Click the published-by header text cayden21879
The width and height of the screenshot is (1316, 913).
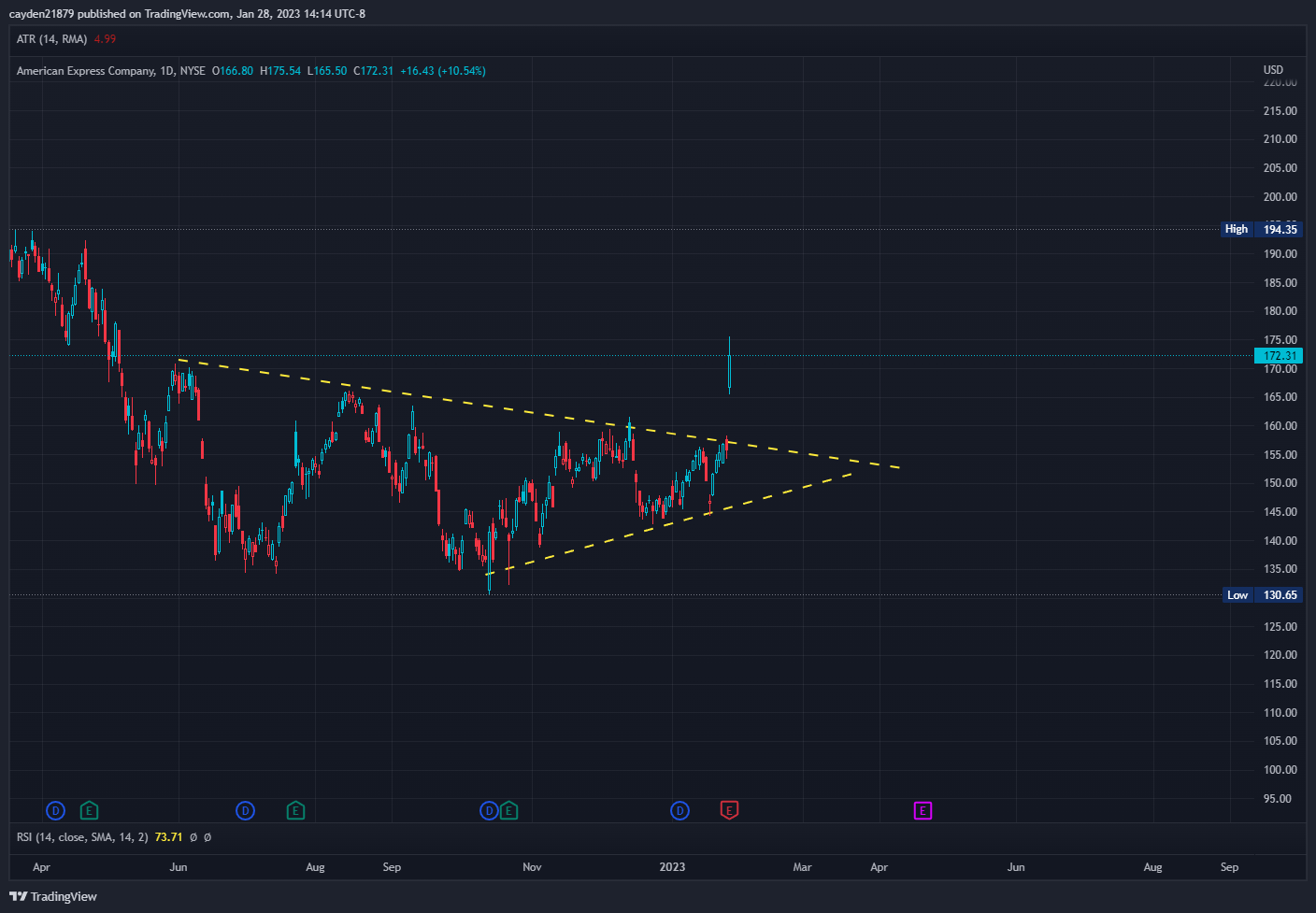coord(41,14)
